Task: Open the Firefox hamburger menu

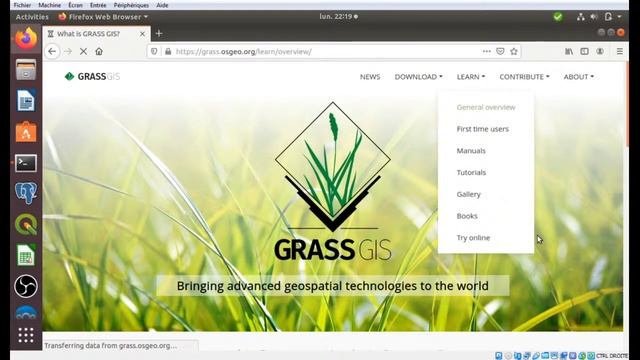Action: (620, 51)
